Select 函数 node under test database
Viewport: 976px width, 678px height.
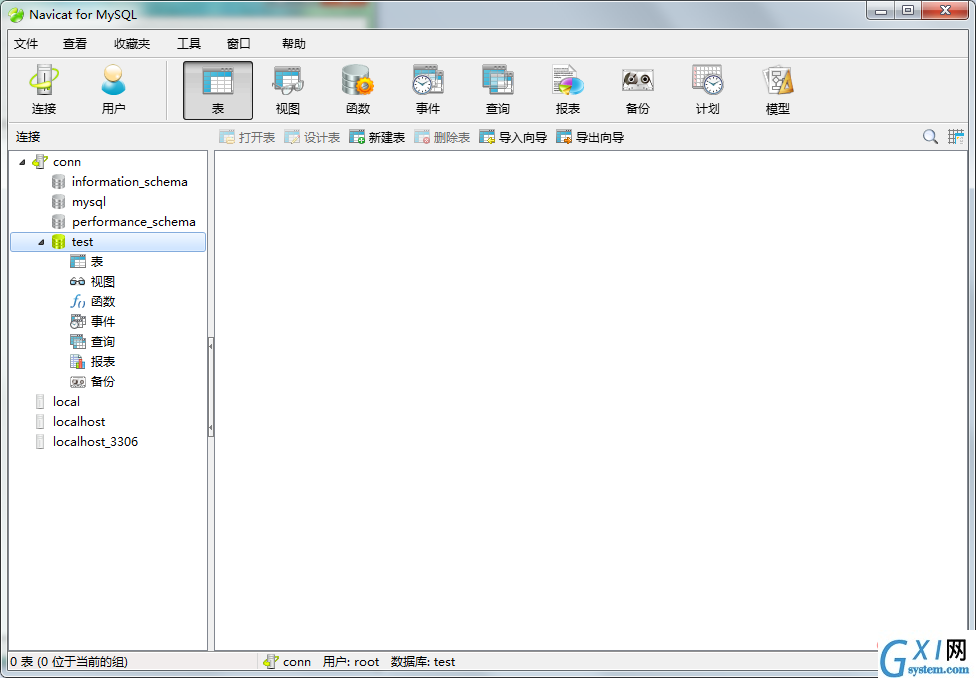point(103,301)
